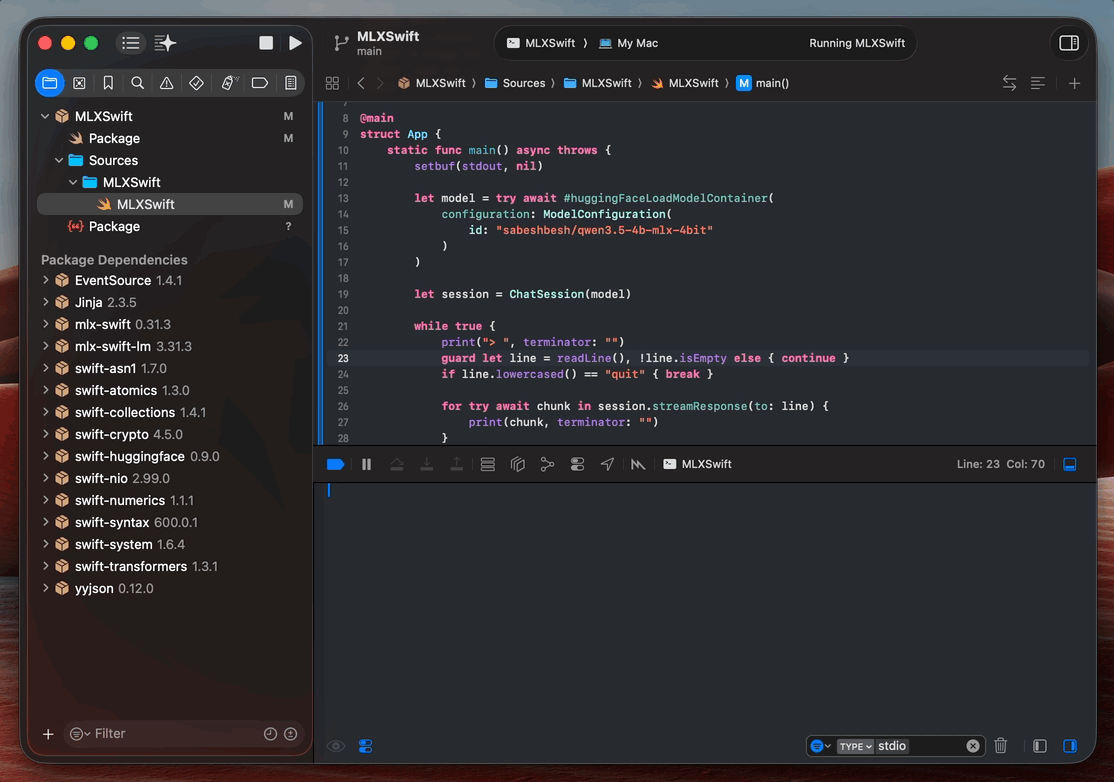Add new file with plus button
The width and height of the screenshot is (1114, 782).
click(48, 734)
